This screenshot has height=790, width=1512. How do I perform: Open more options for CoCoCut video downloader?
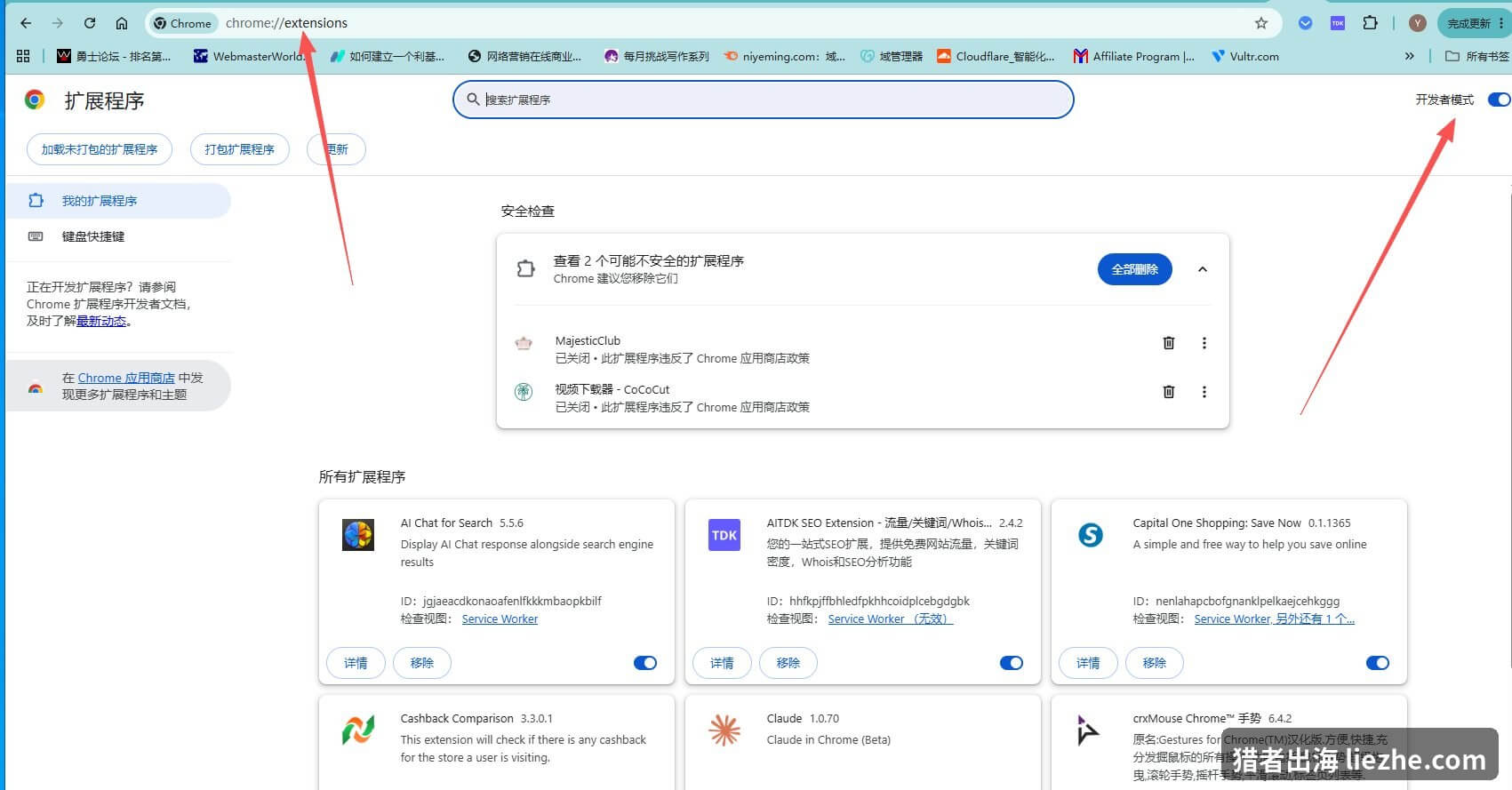click(x=1204, y=392)
